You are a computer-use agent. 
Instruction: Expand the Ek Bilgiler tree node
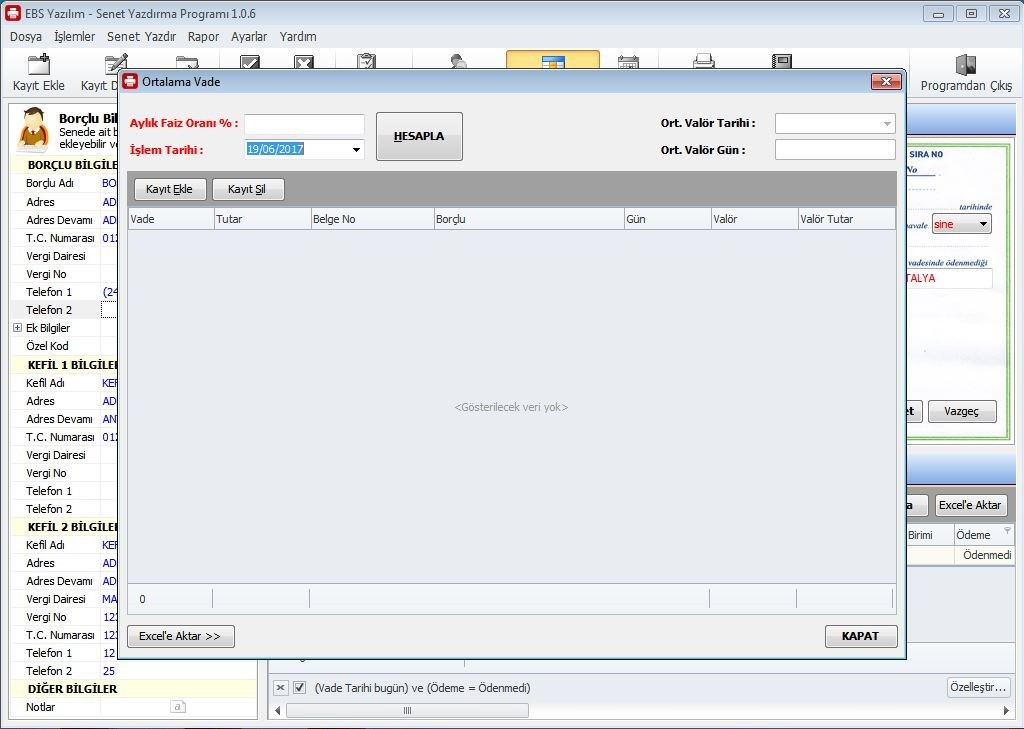coord(17,328)
